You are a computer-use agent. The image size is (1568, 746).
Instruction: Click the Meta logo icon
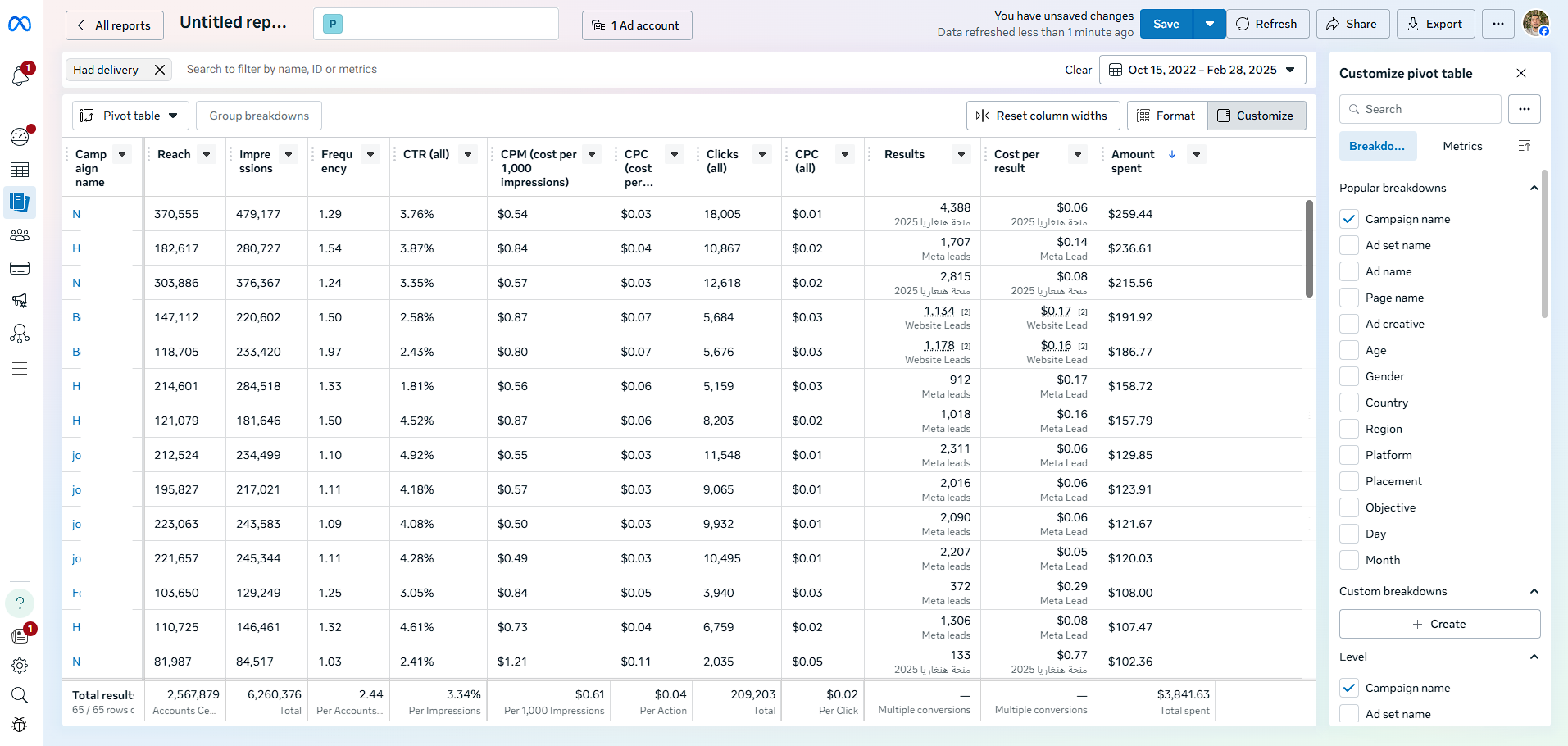click(x=20, y=25)
